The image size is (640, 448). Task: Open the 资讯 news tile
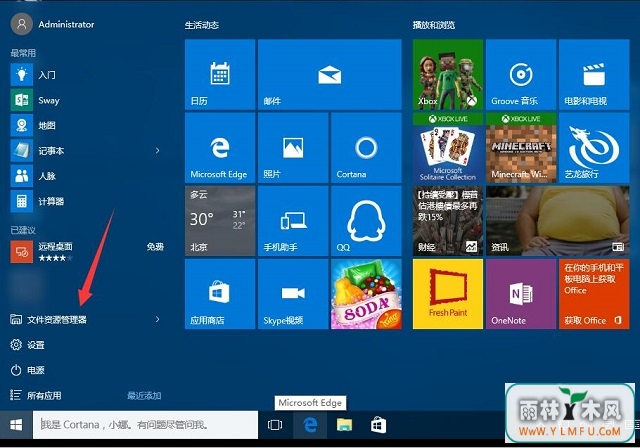[x=558, y=221]
